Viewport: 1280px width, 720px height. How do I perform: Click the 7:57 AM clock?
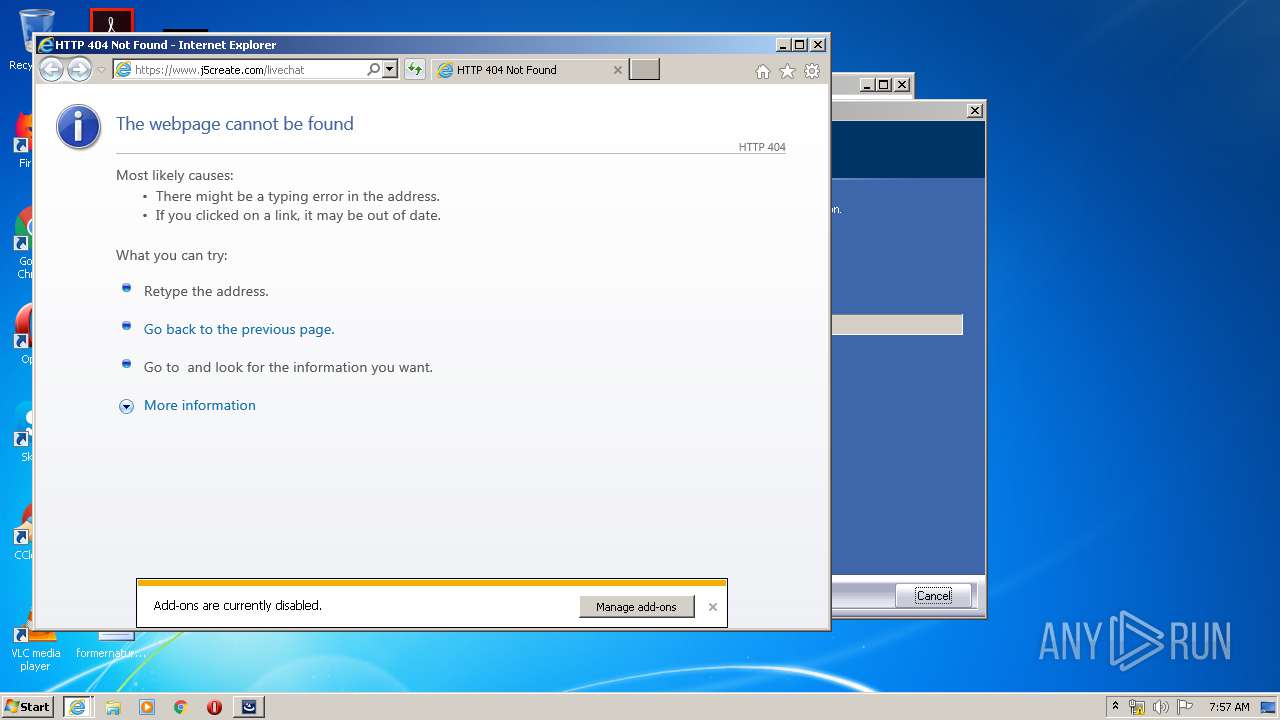(1229, 707)
